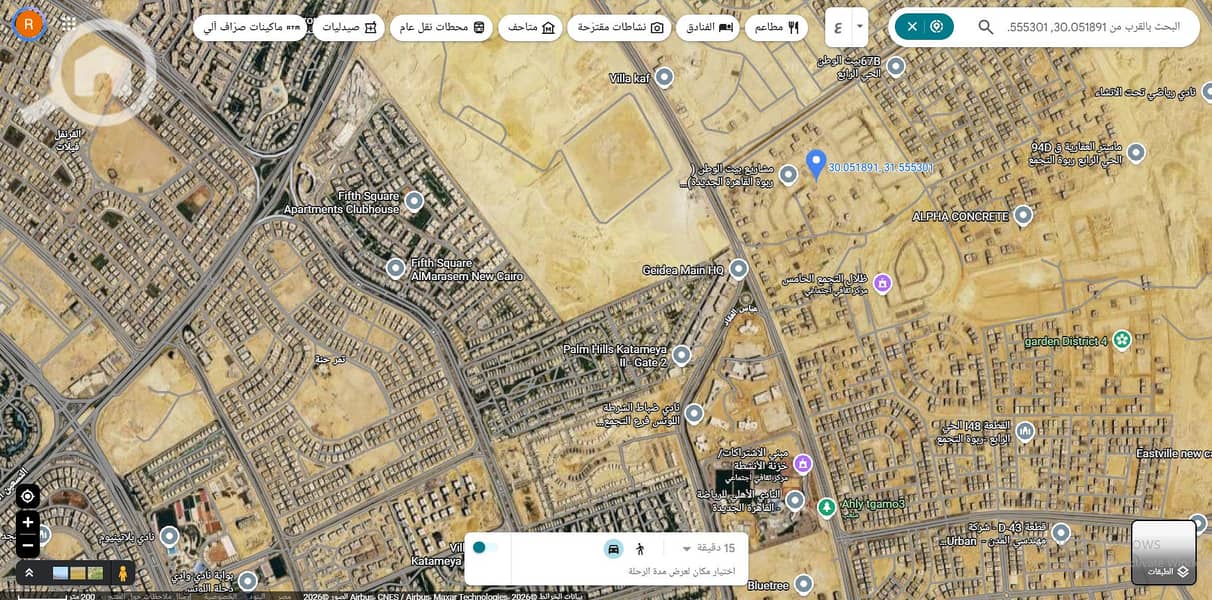Filter by صيدليات pharmacies
This screenshot has height=600, width=1212.
[350, 28]
